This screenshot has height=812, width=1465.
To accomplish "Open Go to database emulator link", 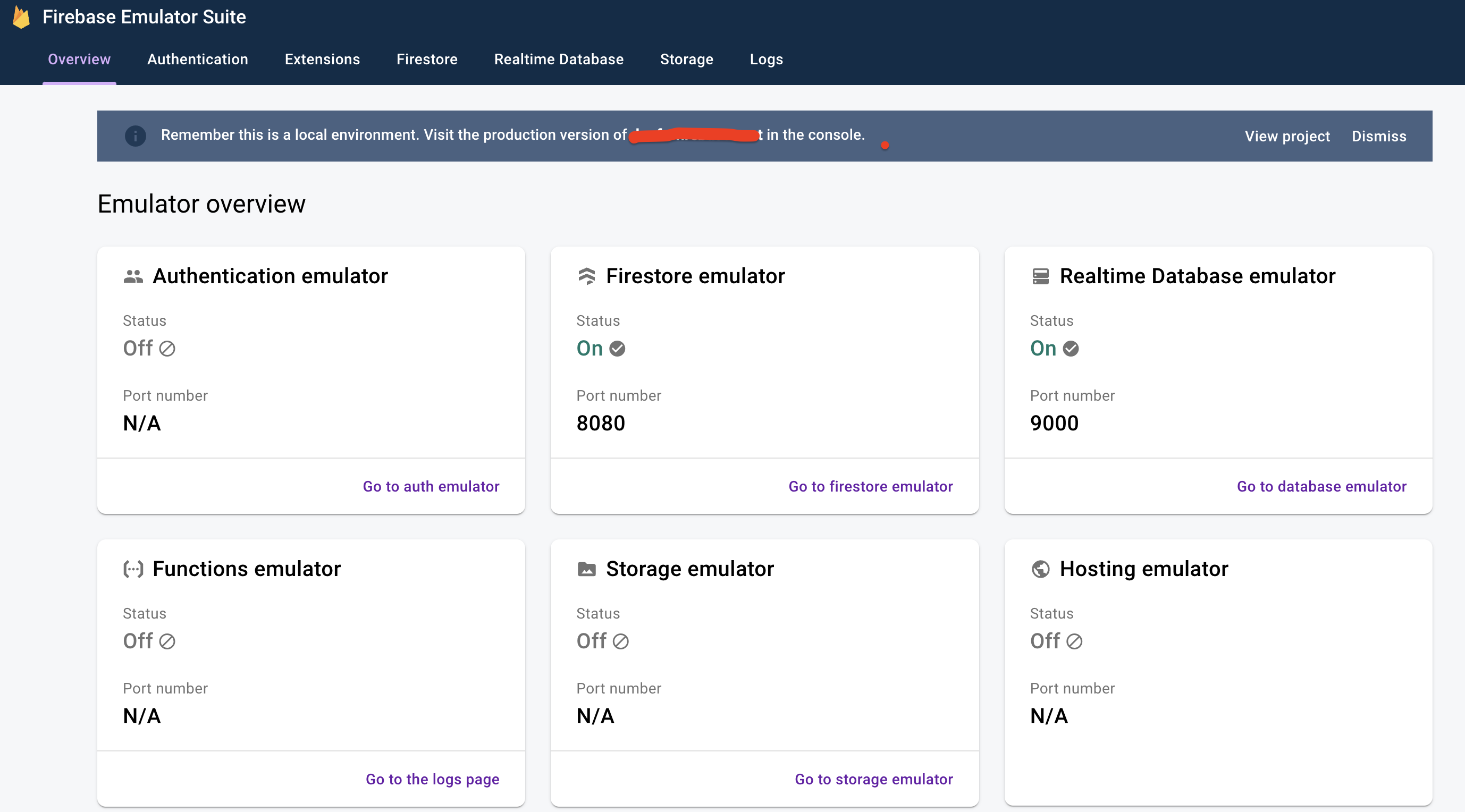I will [x=1321, y=486].
